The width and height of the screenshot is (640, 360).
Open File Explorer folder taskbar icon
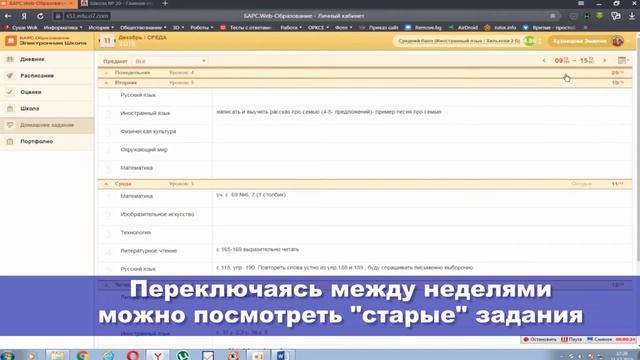coord(57,356)
